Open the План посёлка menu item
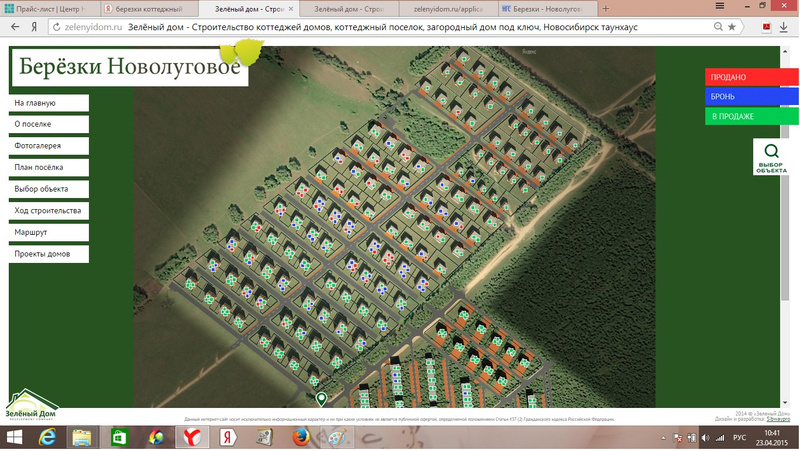Viewport: 800px width, 451px height. click(x=49, y=168)
